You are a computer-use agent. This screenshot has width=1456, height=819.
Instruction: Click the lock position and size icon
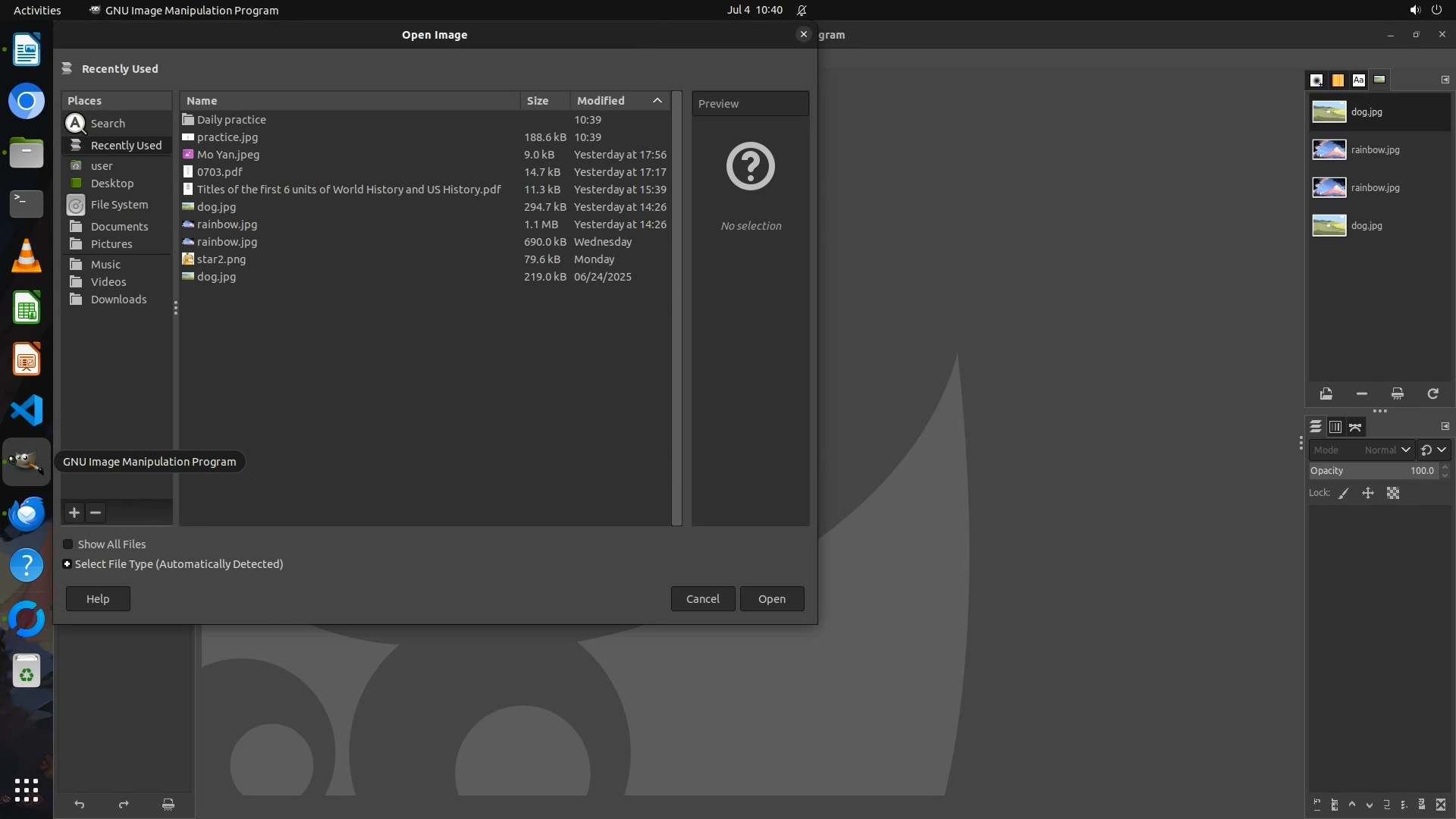[x=1368, y=493]
